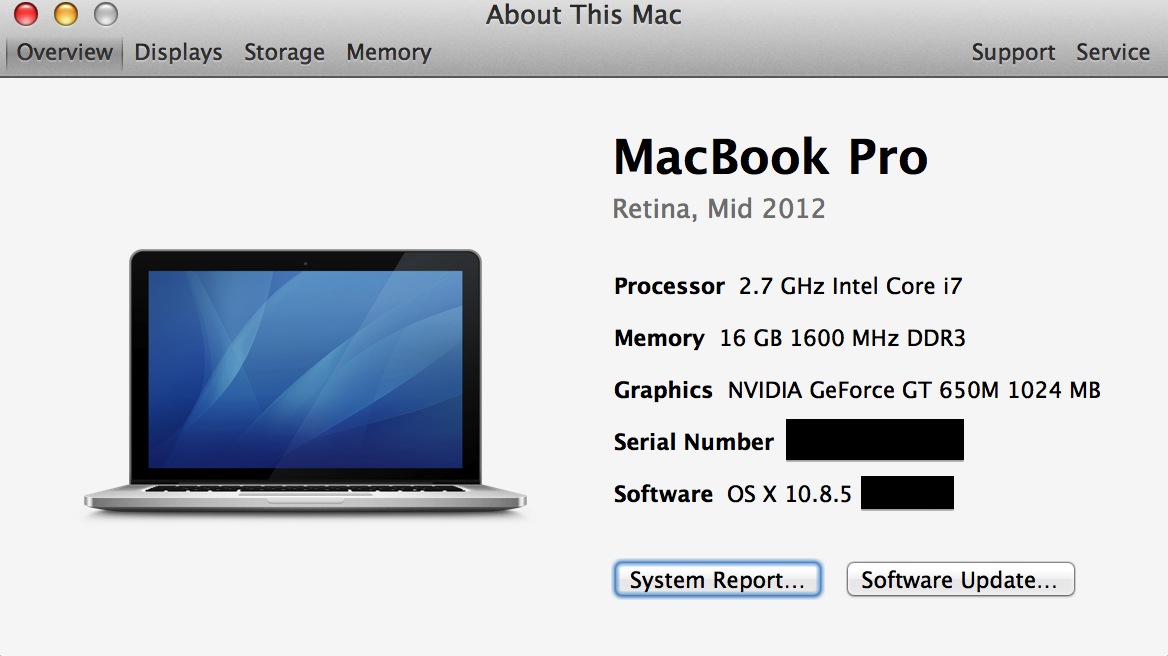Open the Storage tab
This screenshot has width=1168, height=656.
click(x=285, y=52)
